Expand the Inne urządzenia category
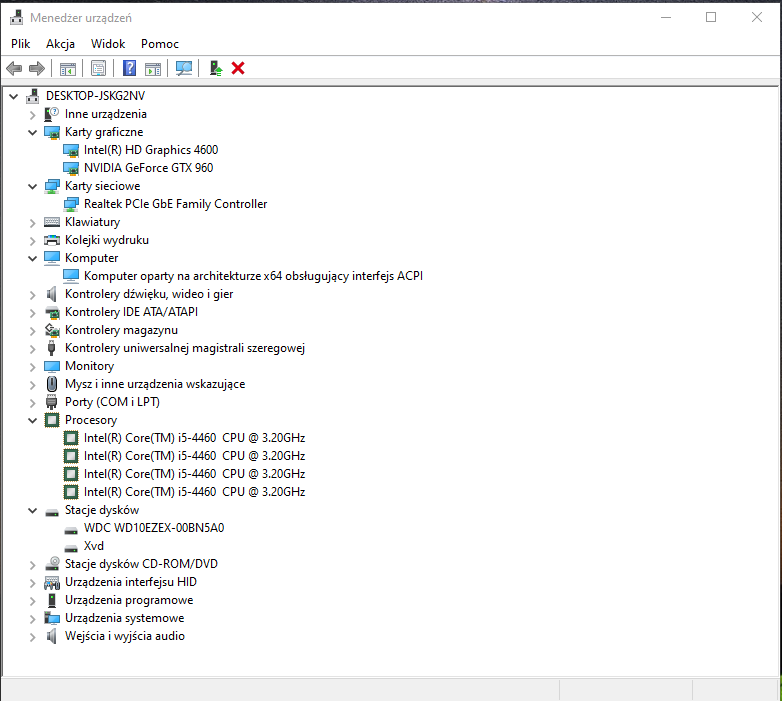The width and height of the screenshot is (782, 701). (x=32, y=115)
